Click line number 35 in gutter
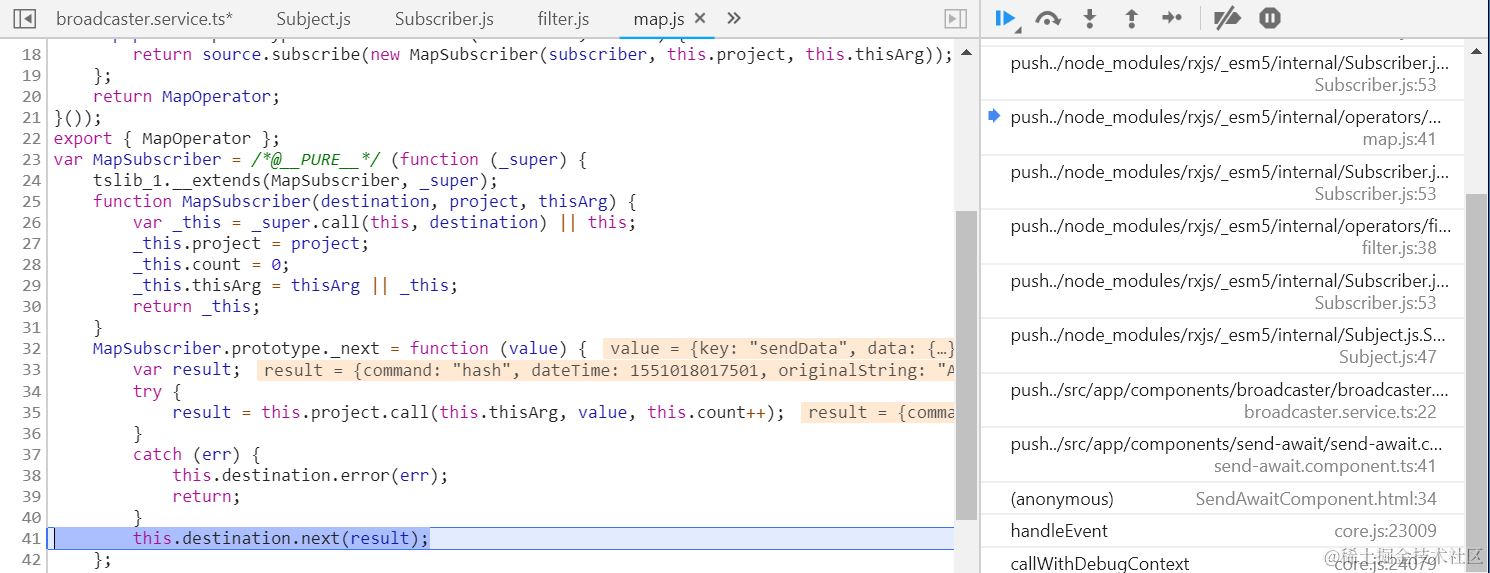The height and width of the screenshot is (573, 1490). (x=31, y=412)
